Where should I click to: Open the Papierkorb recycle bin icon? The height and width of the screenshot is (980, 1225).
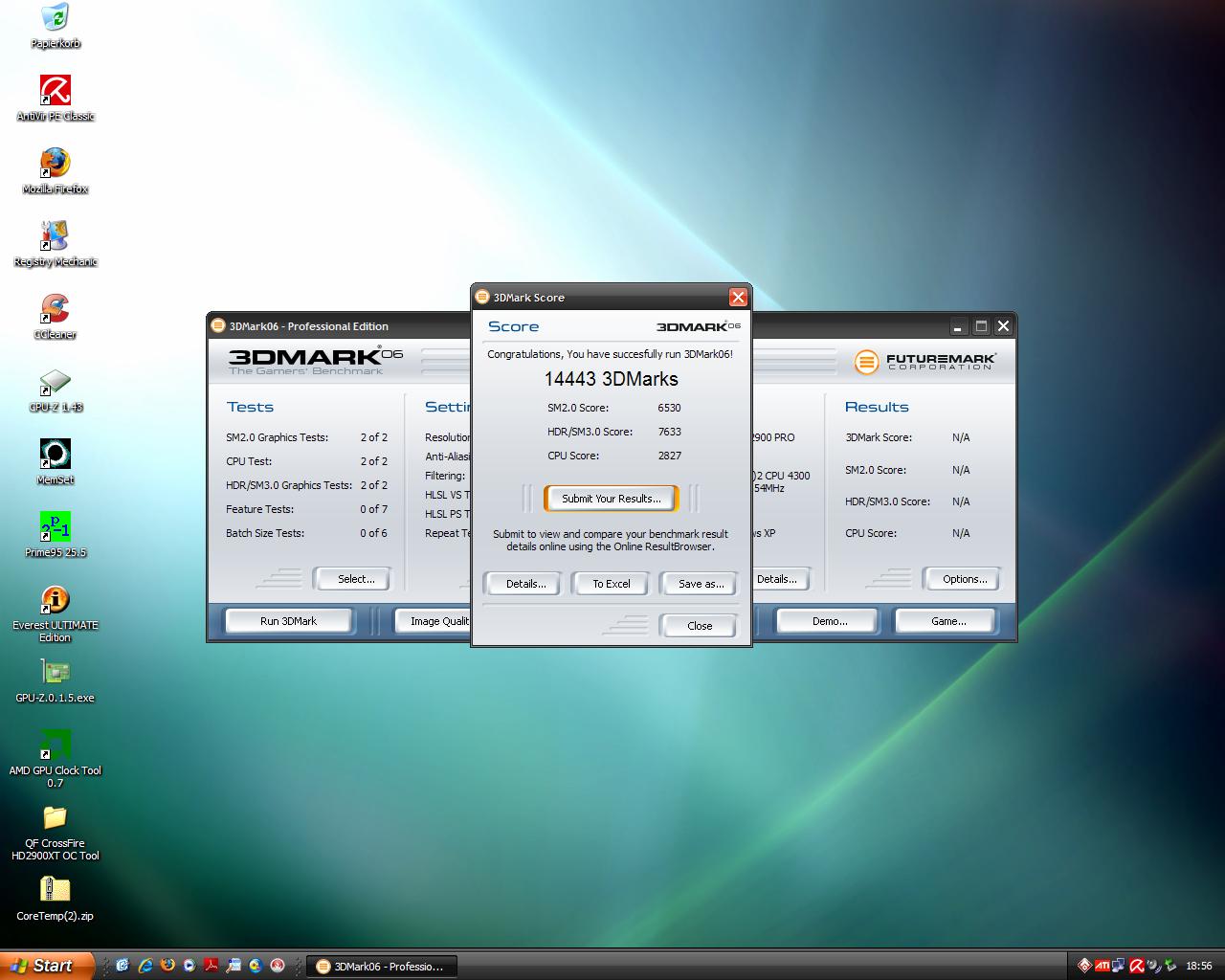click(x=56, y=26)
